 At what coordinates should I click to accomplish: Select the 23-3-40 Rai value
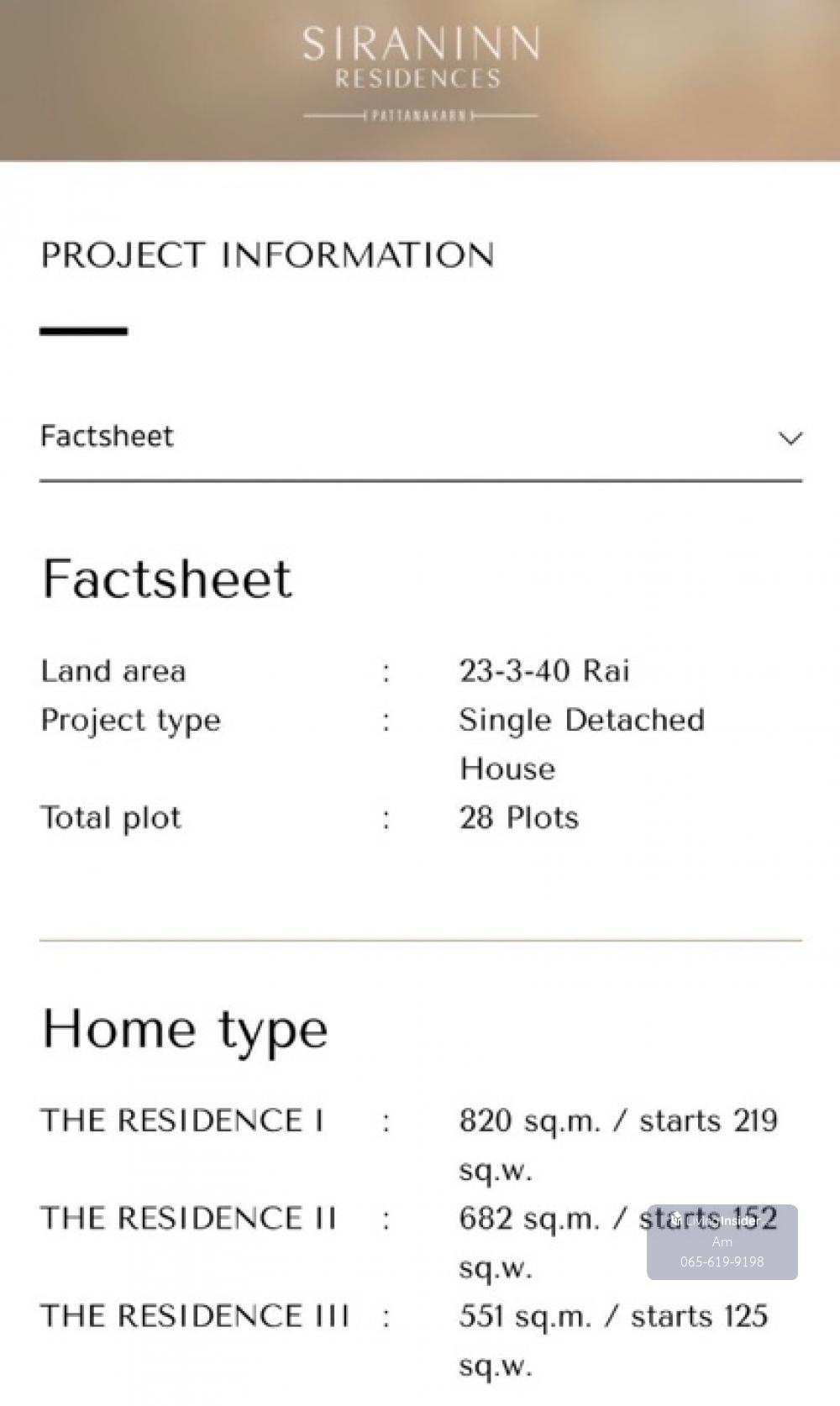pyautogui.click(x=544, y=671)
